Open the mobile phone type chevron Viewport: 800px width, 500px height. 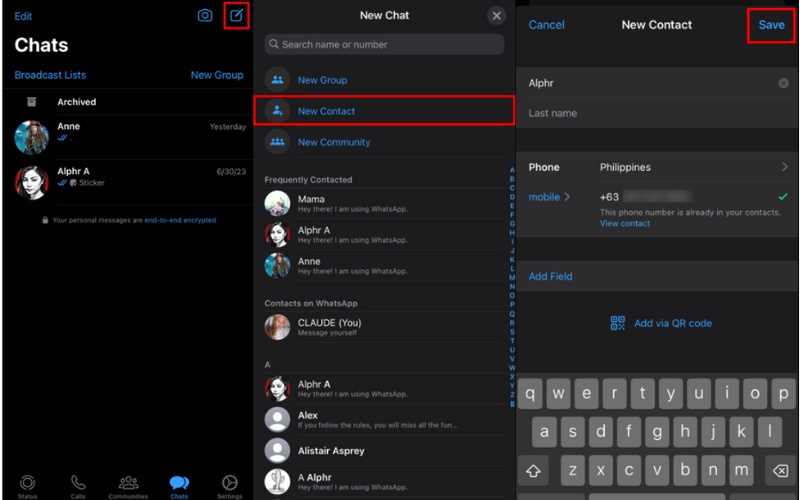pyautogui.click(x=568, y=197)
